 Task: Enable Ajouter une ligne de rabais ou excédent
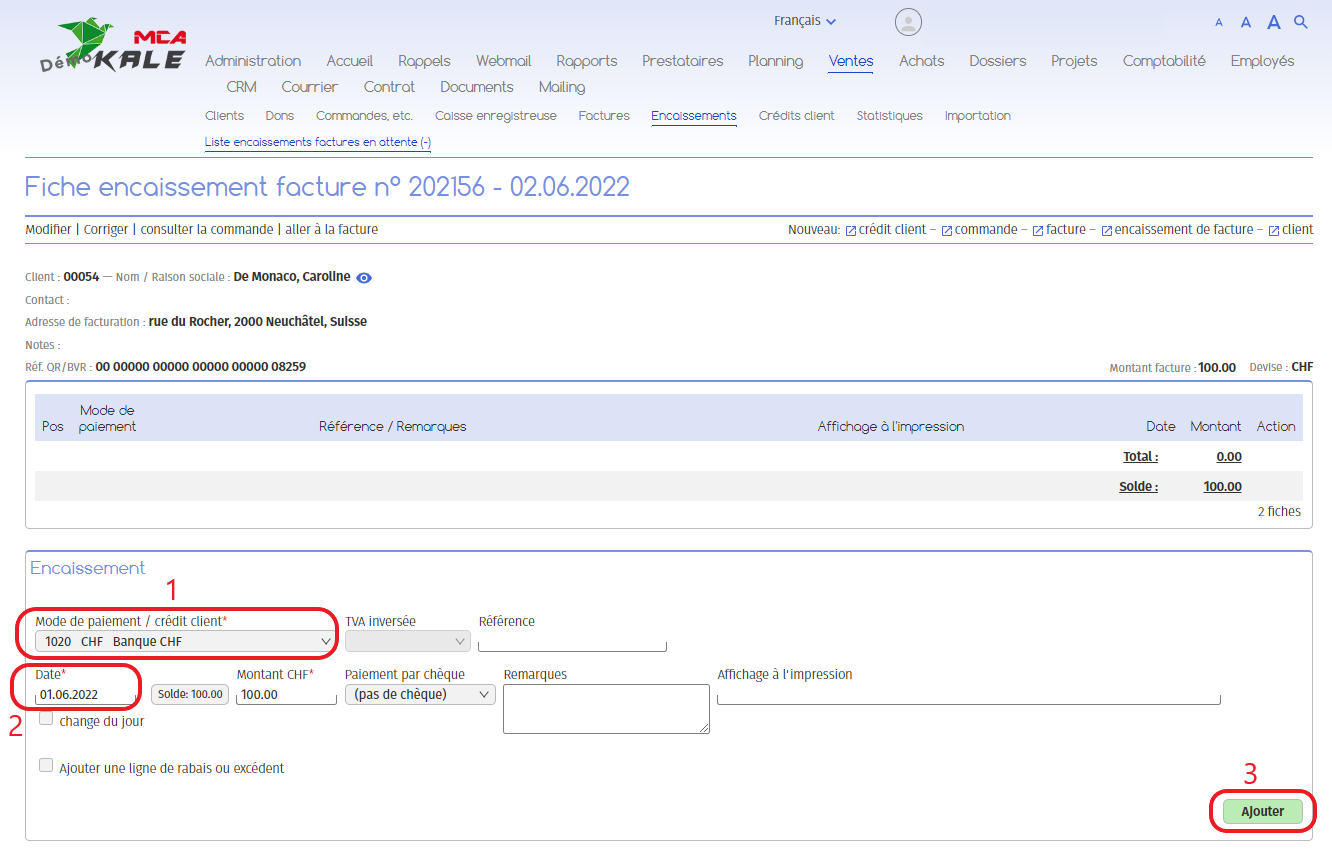pos(46,765)
